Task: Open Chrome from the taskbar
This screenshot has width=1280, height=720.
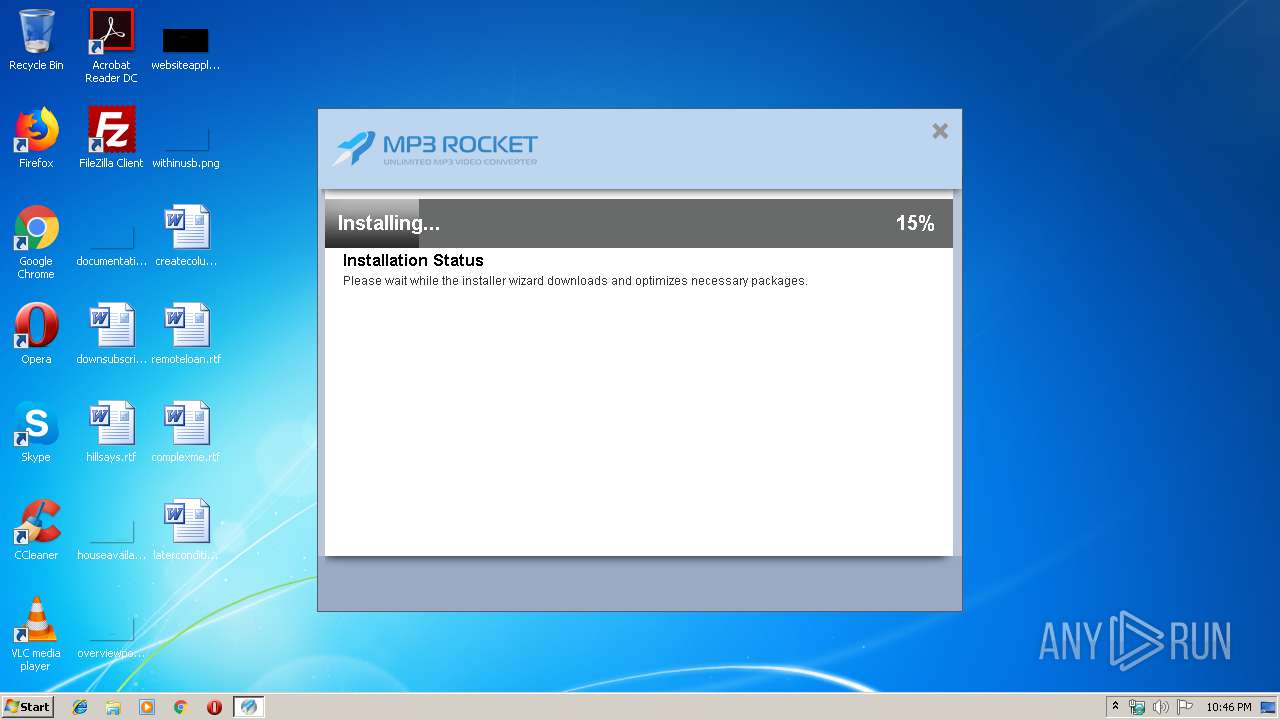Action: click(x=181, y=707)
